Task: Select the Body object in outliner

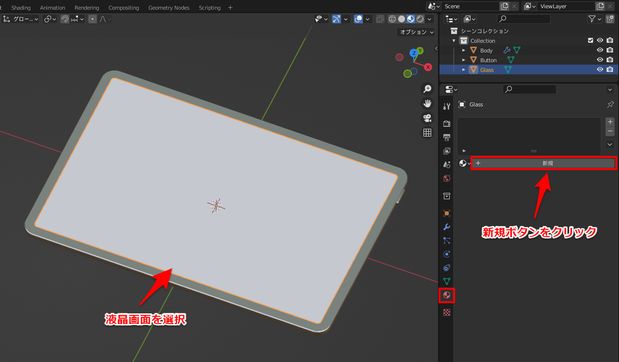Action: [486, 51]
